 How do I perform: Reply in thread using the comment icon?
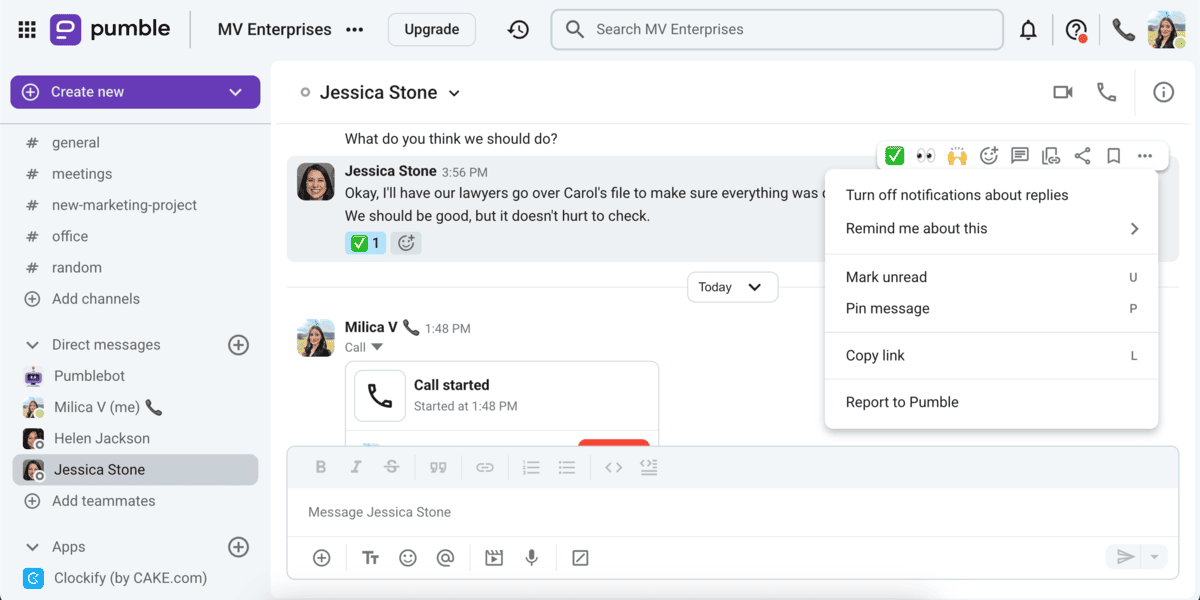tap(1019, 156)
